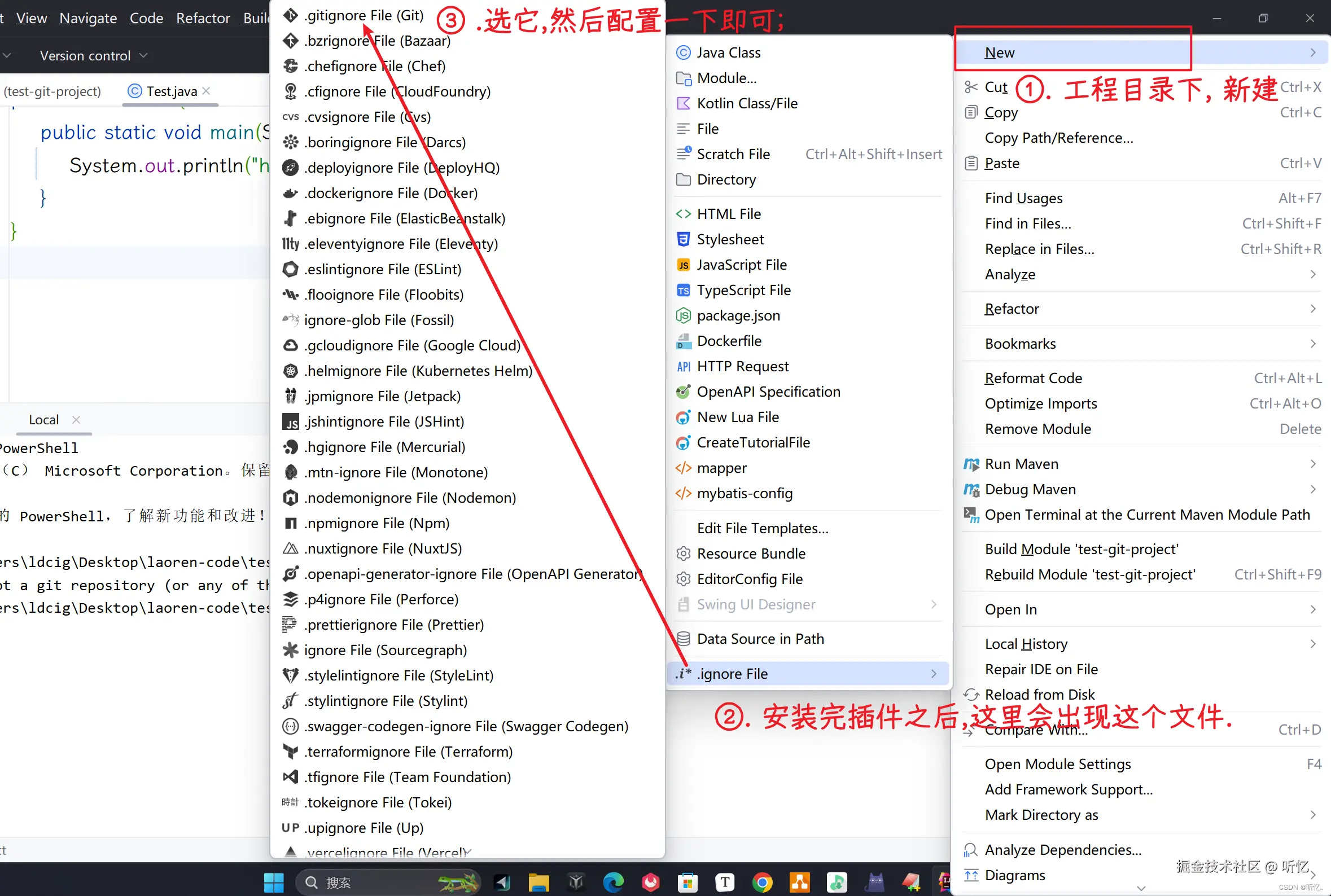Screen dimensions: 1331x896
Task: Click Edit File Templates...
Action: point(762,528)
